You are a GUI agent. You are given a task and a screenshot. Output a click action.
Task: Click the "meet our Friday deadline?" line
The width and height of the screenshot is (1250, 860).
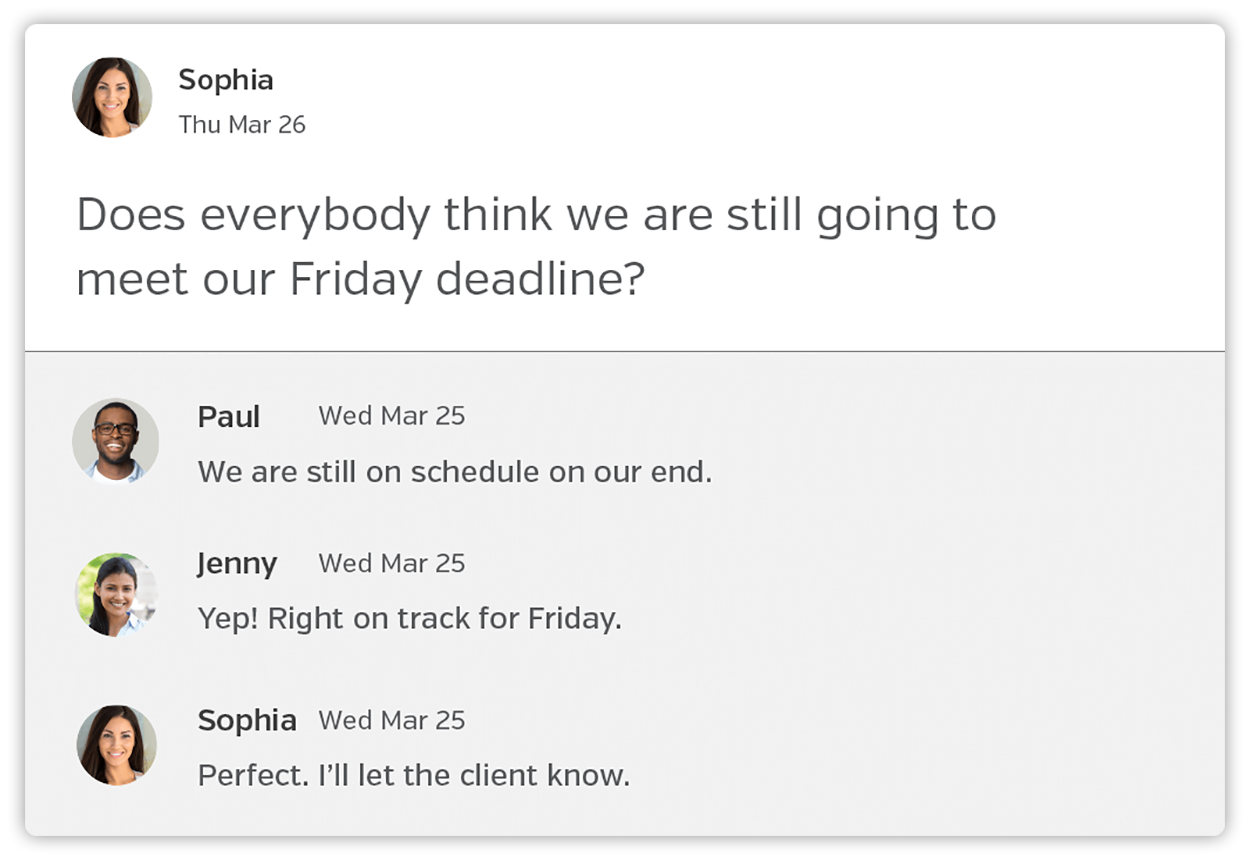click(360, 280)
